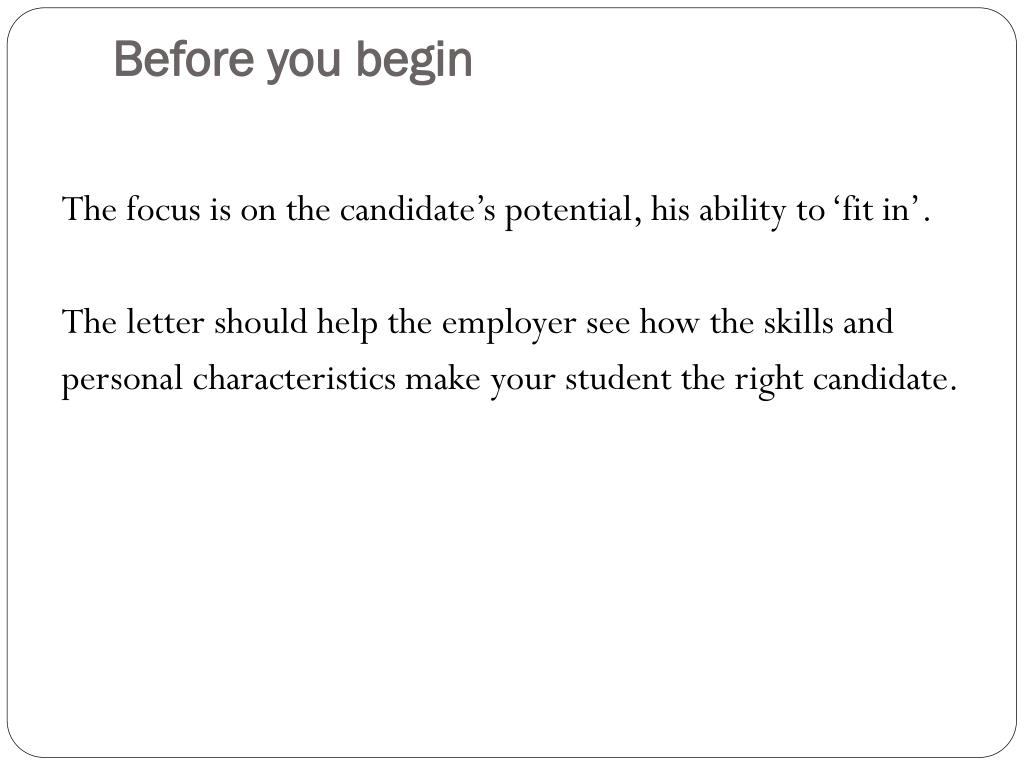Click the word 'student' on the last line

pos(618,379)
